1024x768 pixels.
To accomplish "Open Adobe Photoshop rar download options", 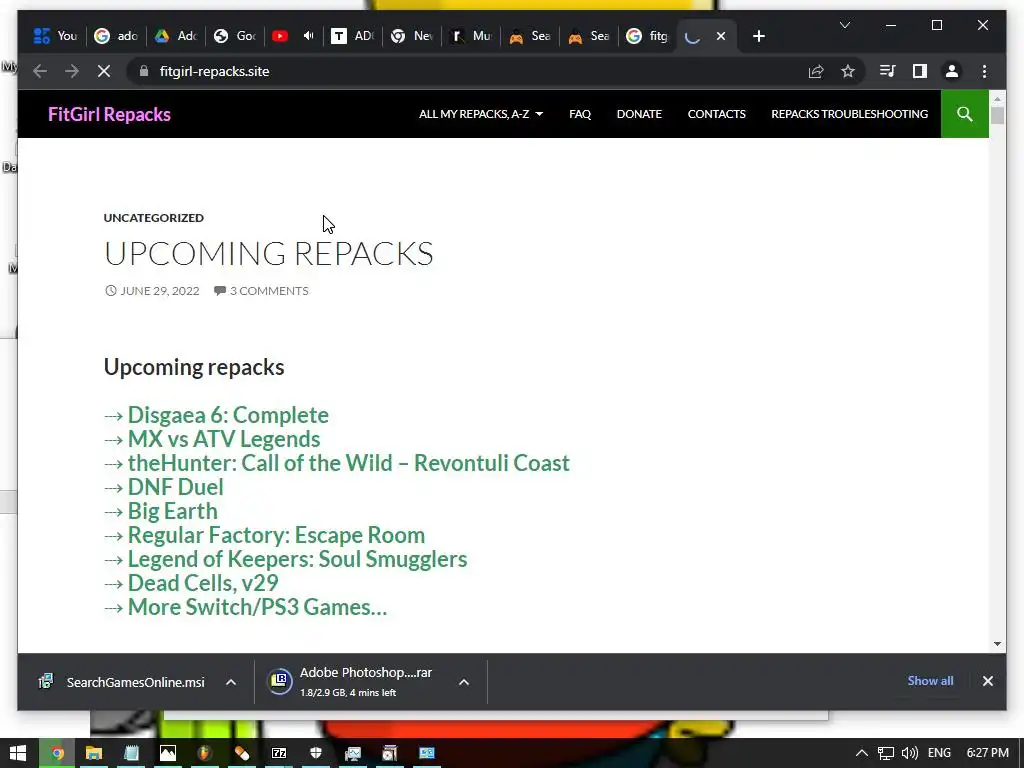I will [464, 682].
